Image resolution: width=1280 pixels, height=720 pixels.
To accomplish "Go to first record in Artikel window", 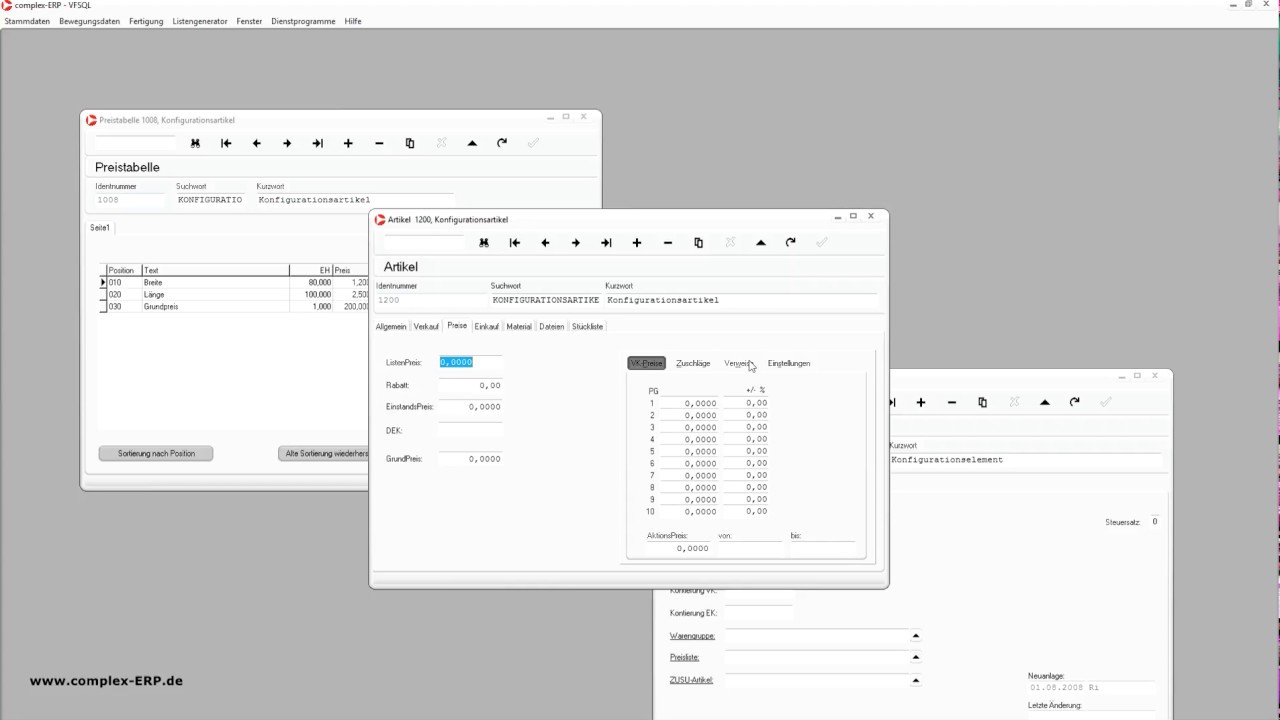I will click(x=515, y=243).
